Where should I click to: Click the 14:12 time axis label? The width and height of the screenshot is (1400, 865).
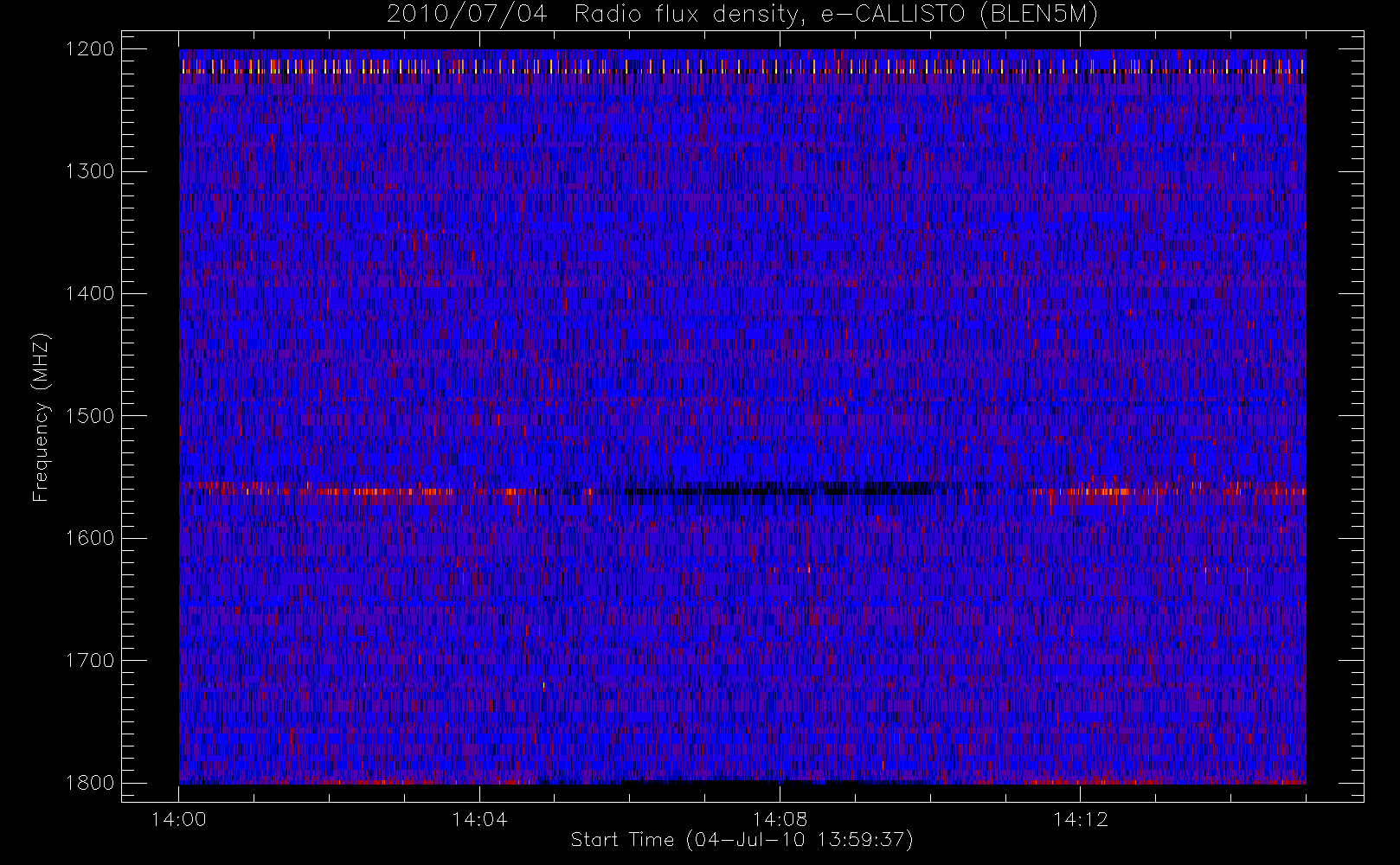(x=1080, y=819)
